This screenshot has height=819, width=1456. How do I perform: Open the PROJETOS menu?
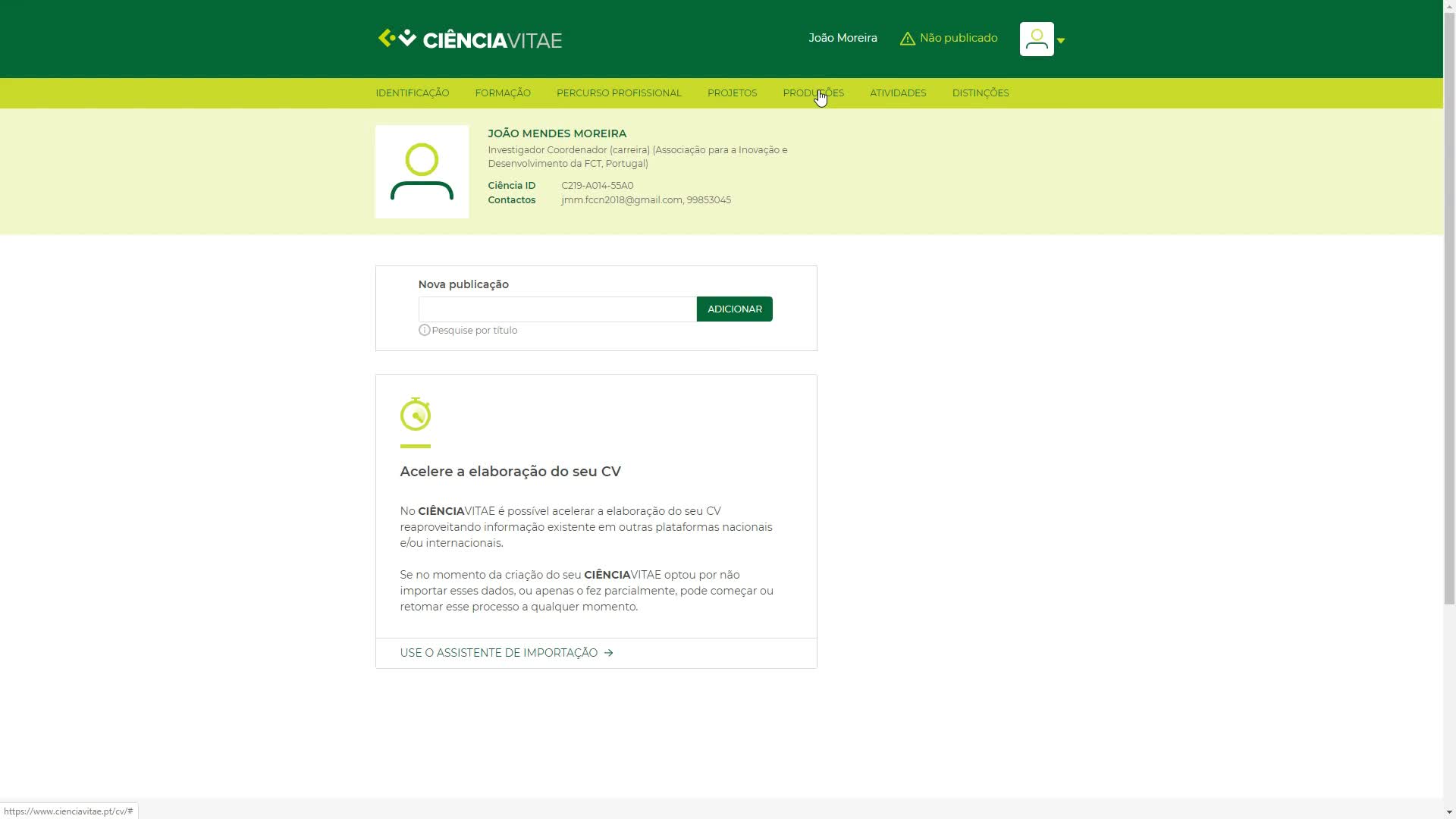pos(732,93)
